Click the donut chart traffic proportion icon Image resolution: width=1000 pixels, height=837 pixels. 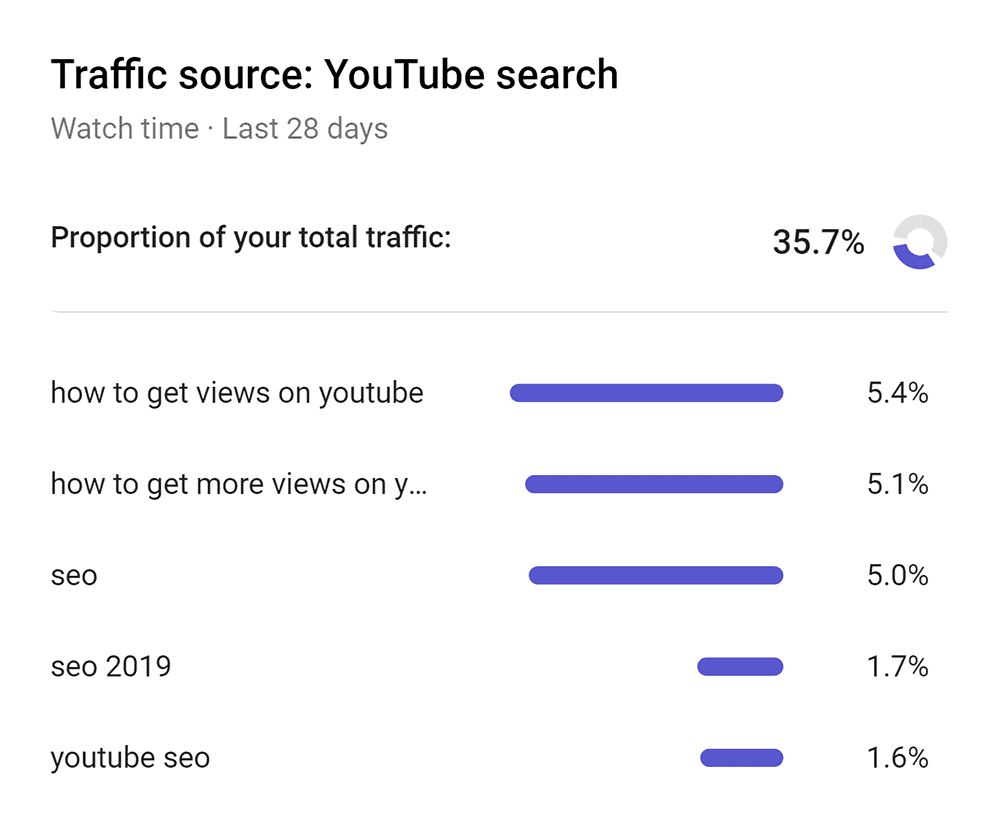920,242
